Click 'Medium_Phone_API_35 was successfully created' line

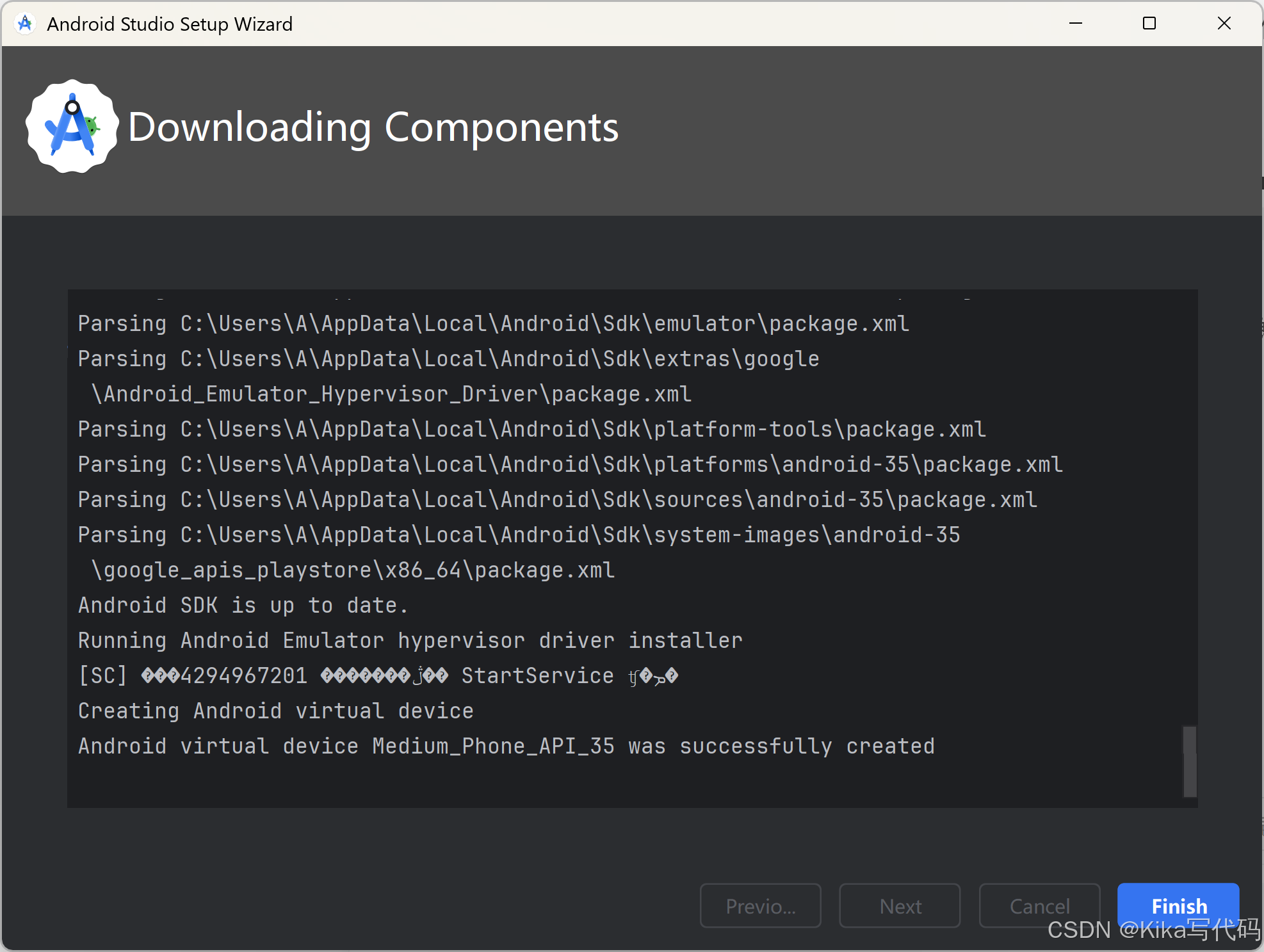[506, 746]
